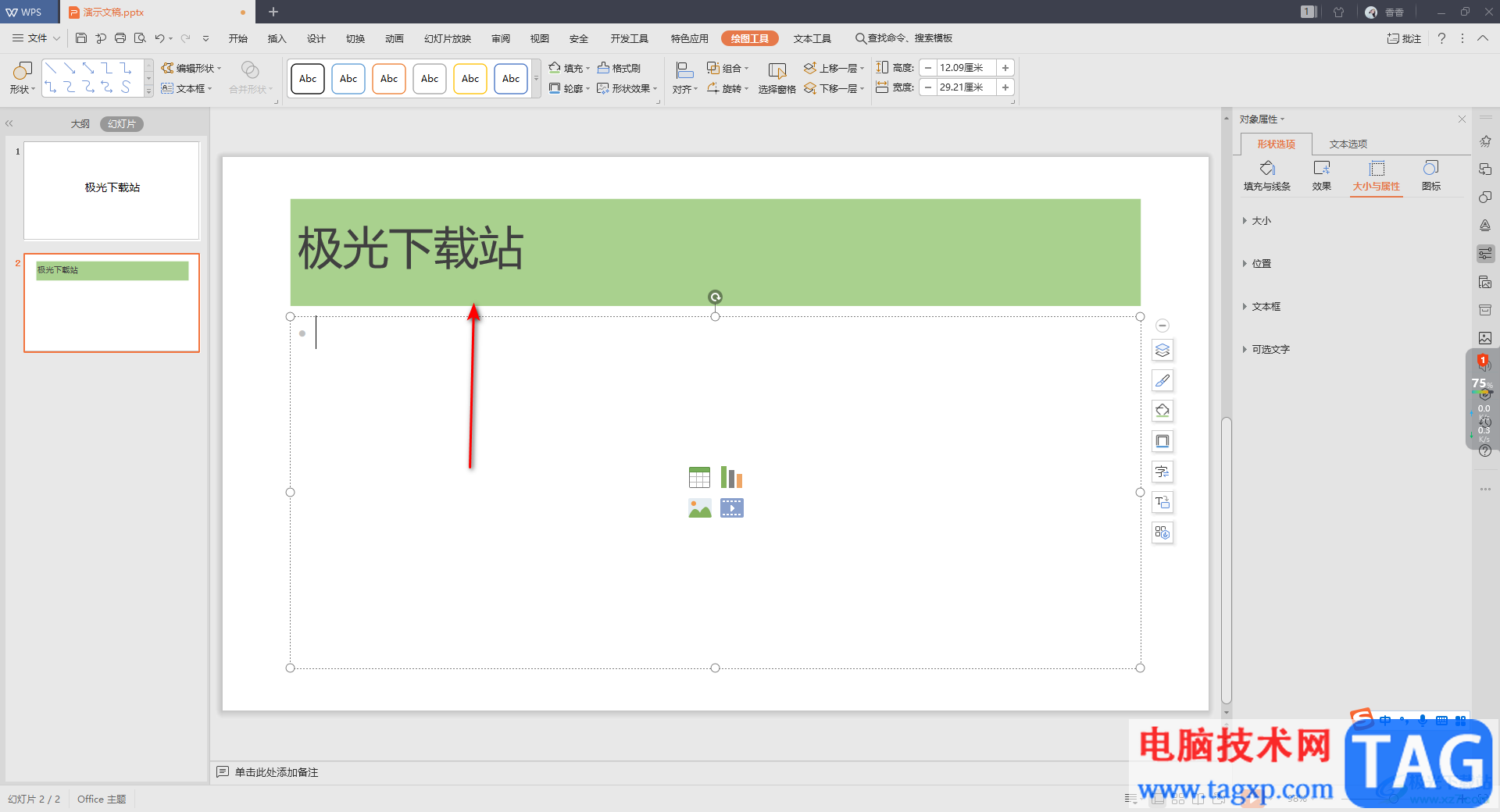The image size is (1500, 812).
Task: Open the 填充 fill dropdown
Action: tap(570, 68)
